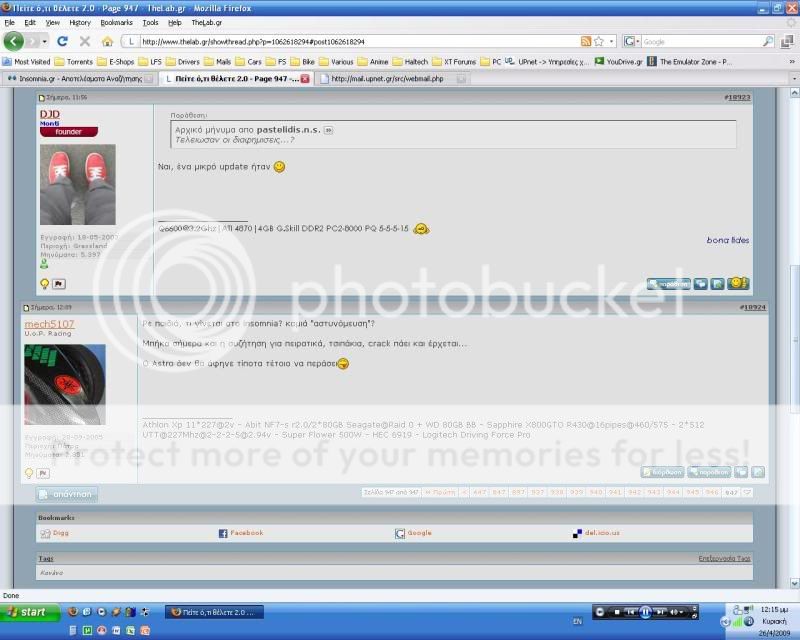This screenshot has width=800, height=640.
Task: Bookmark this page with the star icon
Action: (x=600, y=42)
